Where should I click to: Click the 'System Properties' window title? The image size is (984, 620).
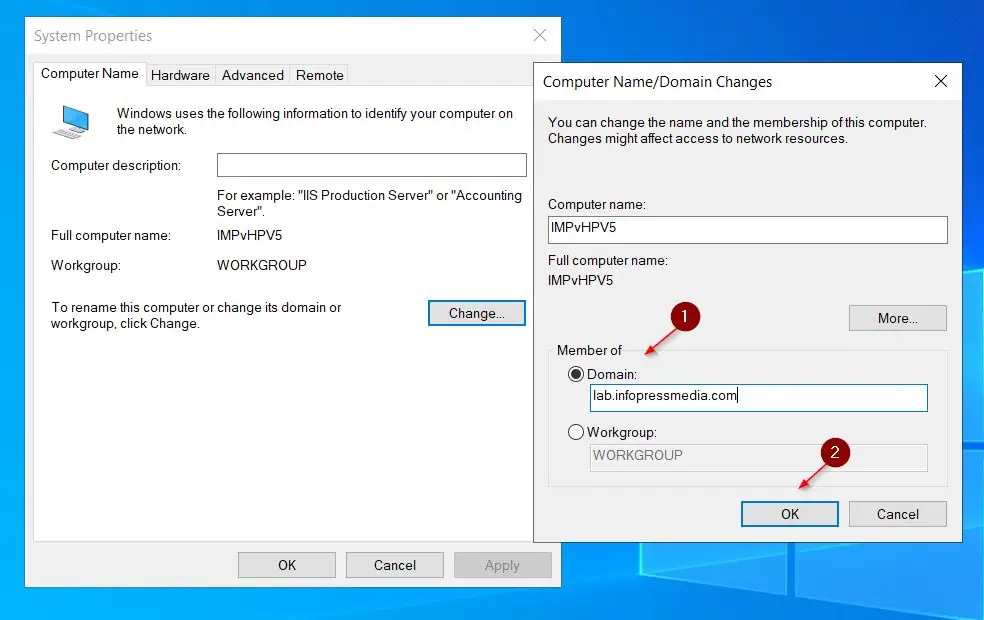[x=93, y=36]
